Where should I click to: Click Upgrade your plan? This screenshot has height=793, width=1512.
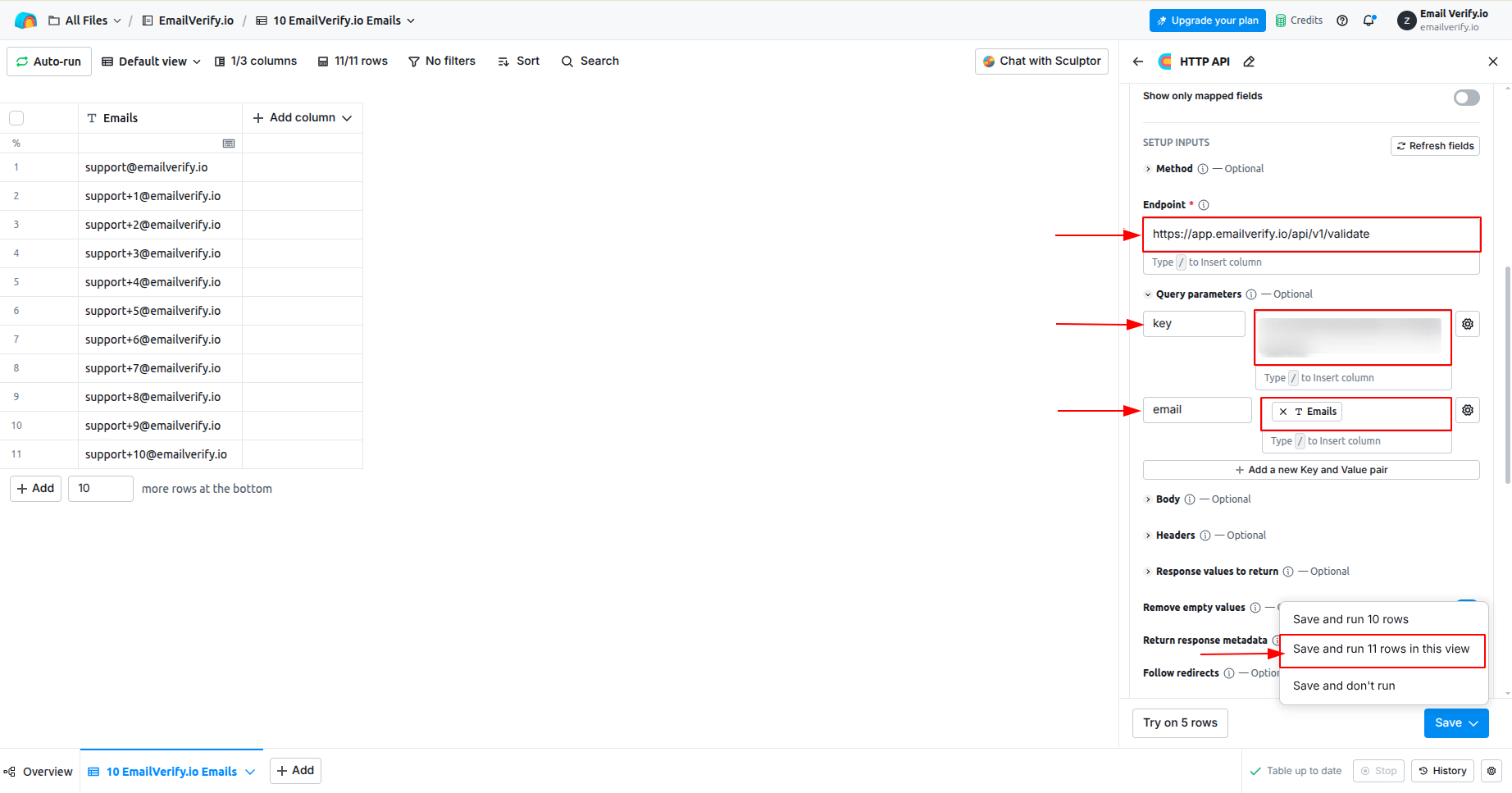(x=1208, y=21)
